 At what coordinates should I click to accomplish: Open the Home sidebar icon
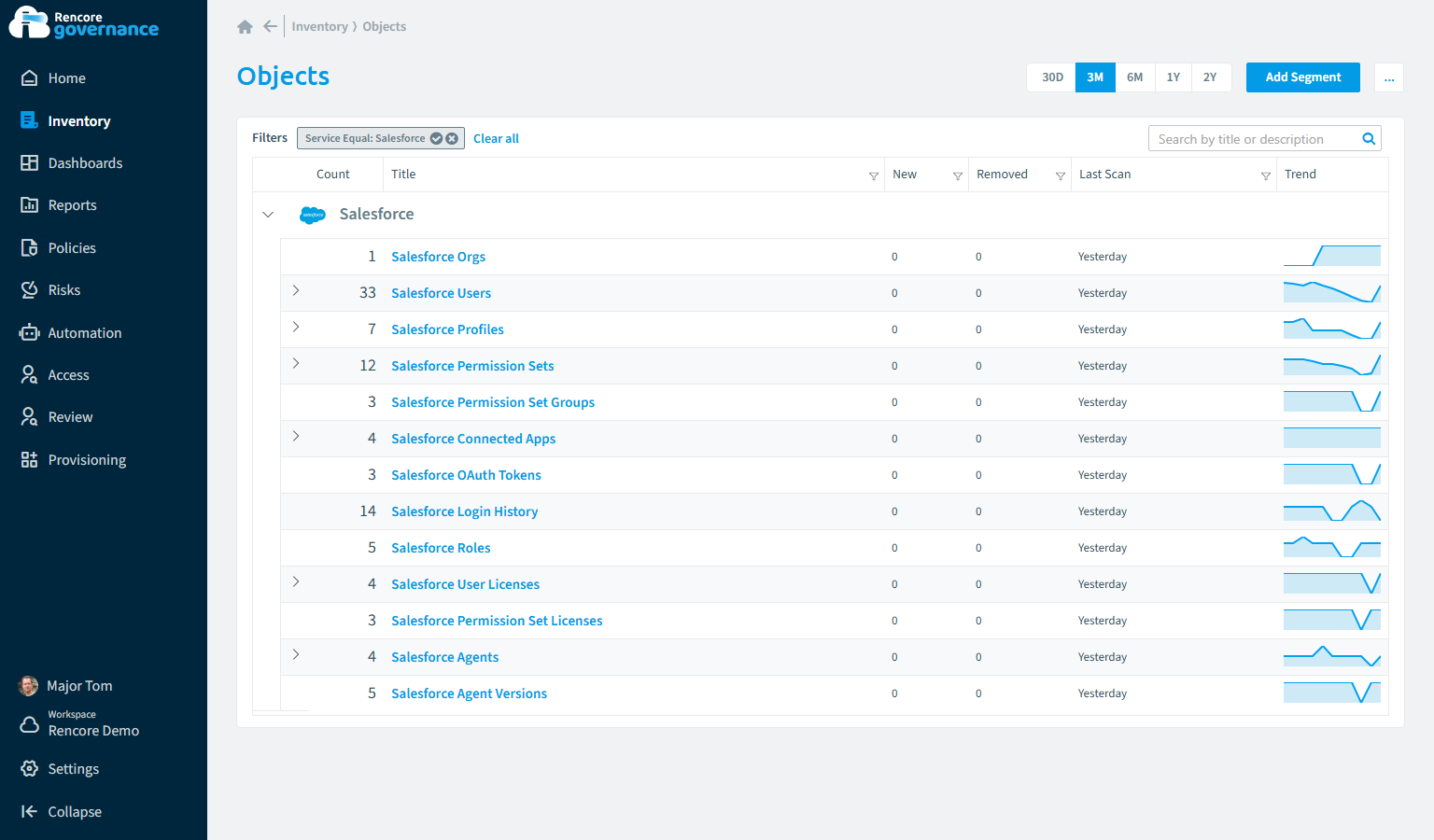coord(30,78)
